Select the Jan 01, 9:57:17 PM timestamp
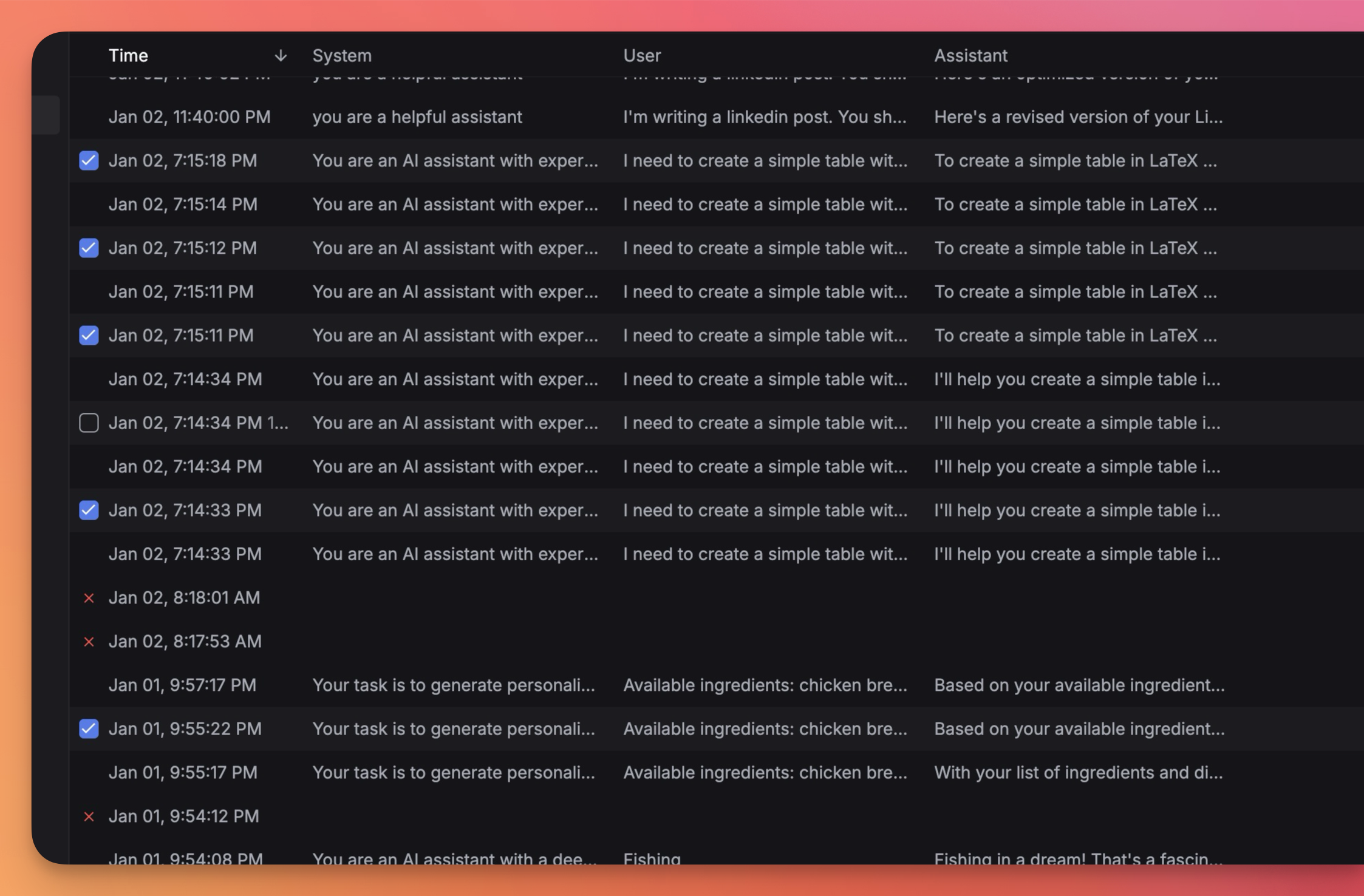 click(182, 685)
